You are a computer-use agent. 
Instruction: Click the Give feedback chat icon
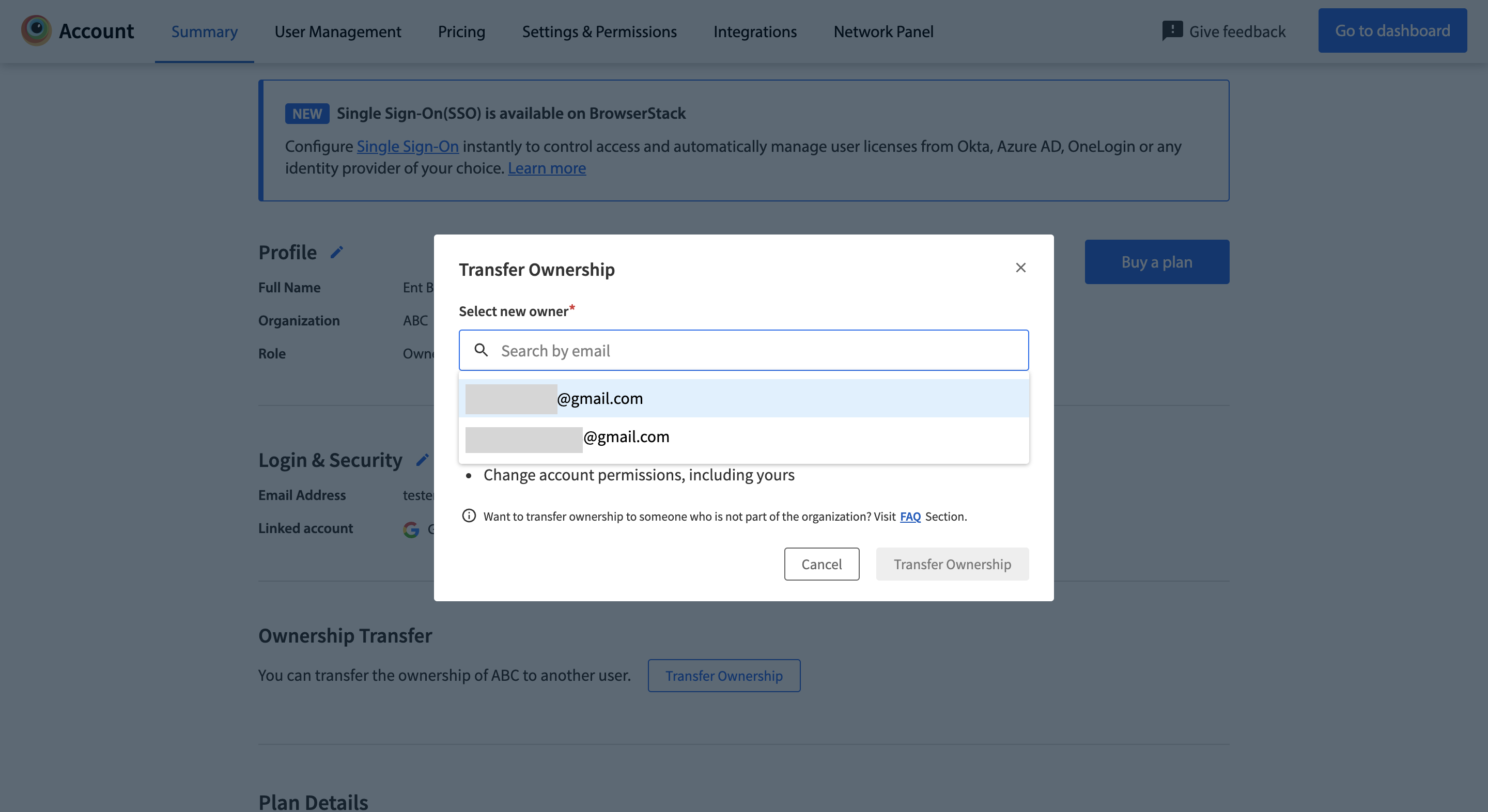[x=1172, y=30]
